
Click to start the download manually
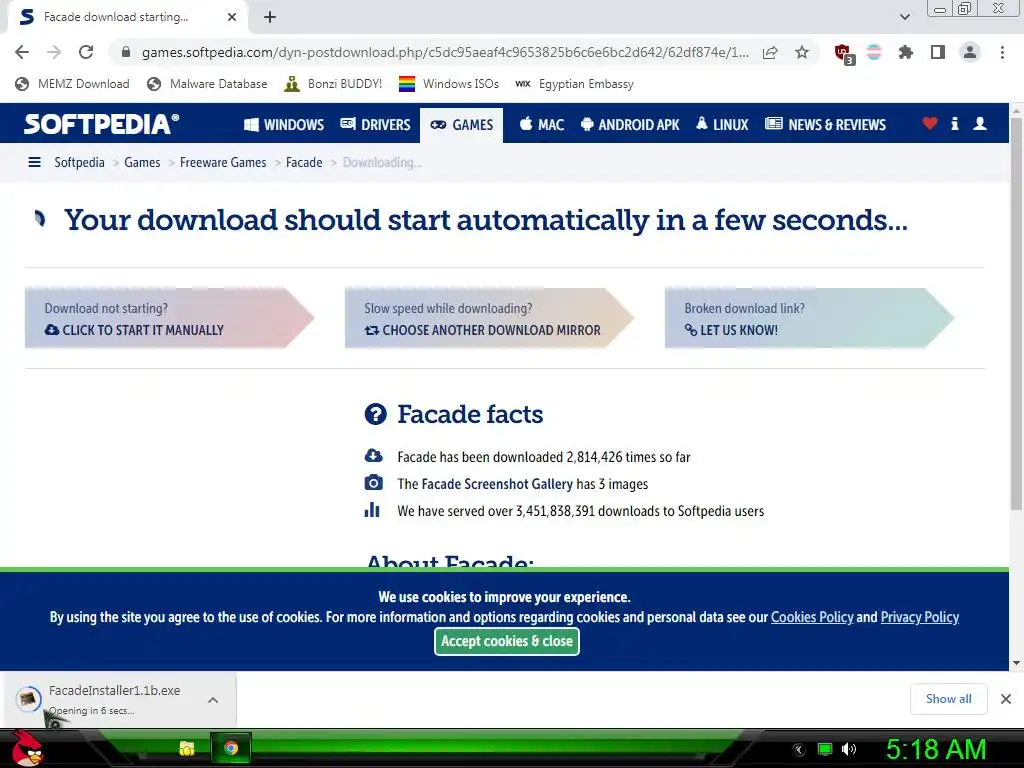click(x=169, y=318)
